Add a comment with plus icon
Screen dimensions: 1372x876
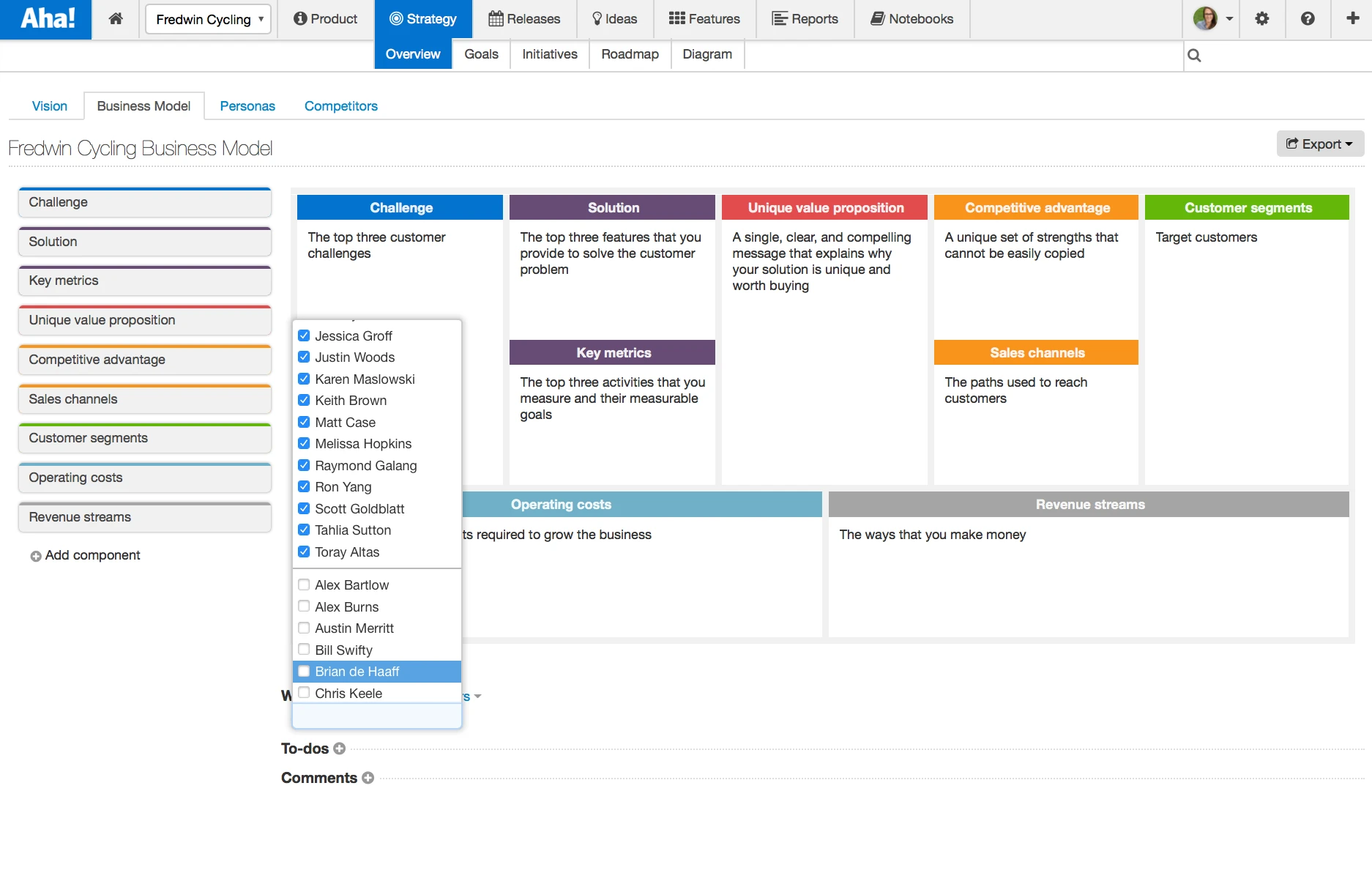pyautogui.click(x=368, y=778)
